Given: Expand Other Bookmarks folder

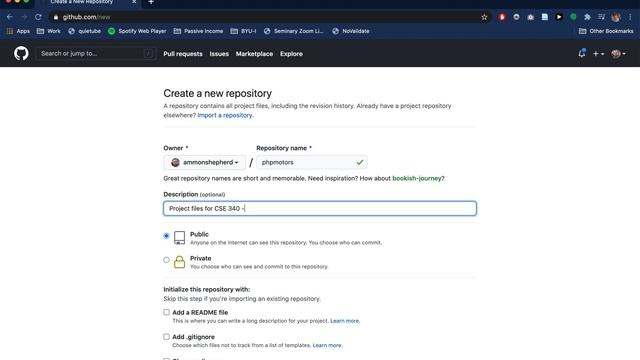Looking at the screenshot, I should click(x=606, y=31).
